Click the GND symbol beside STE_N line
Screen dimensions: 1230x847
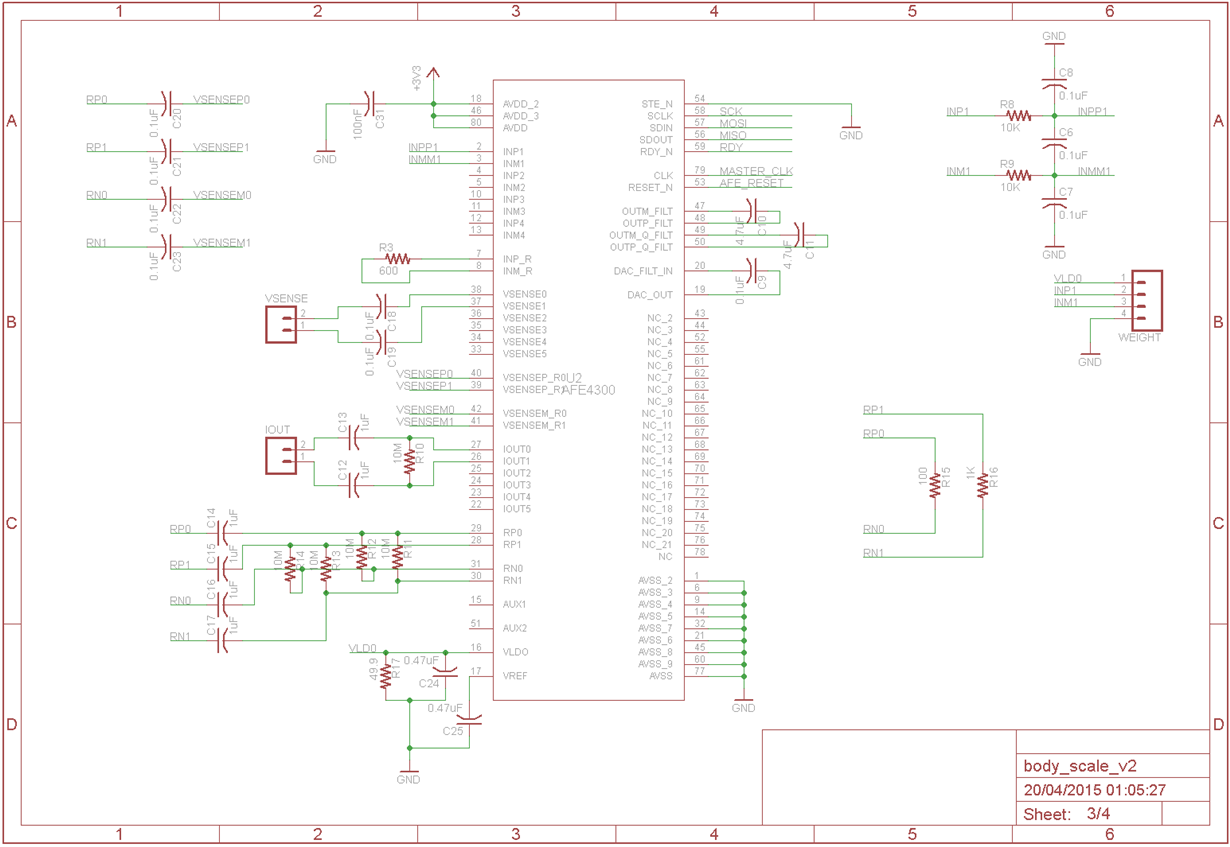pyautogui.click(x=850, y=131)
